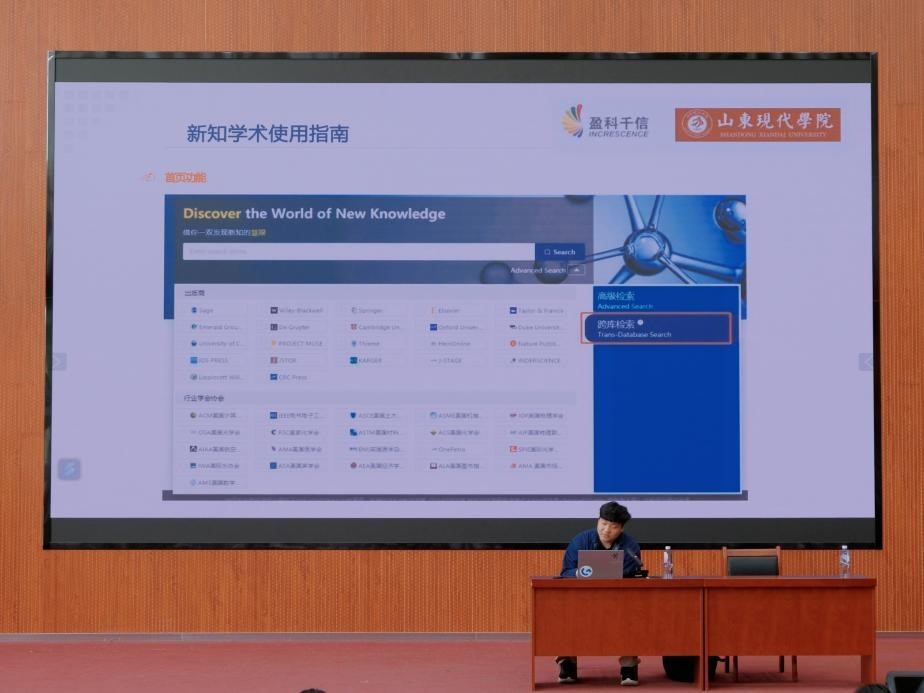Select the KARGER publisher entry

(368, 360)
